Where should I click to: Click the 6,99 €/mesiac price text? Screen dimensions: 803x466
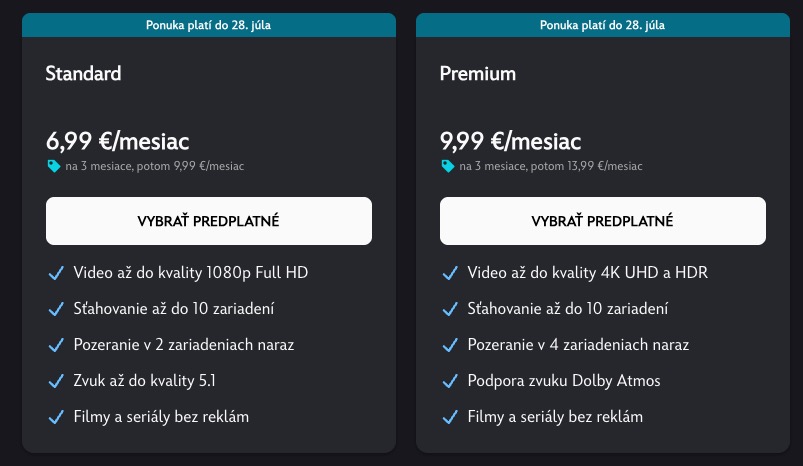click(x=118, y=141)
